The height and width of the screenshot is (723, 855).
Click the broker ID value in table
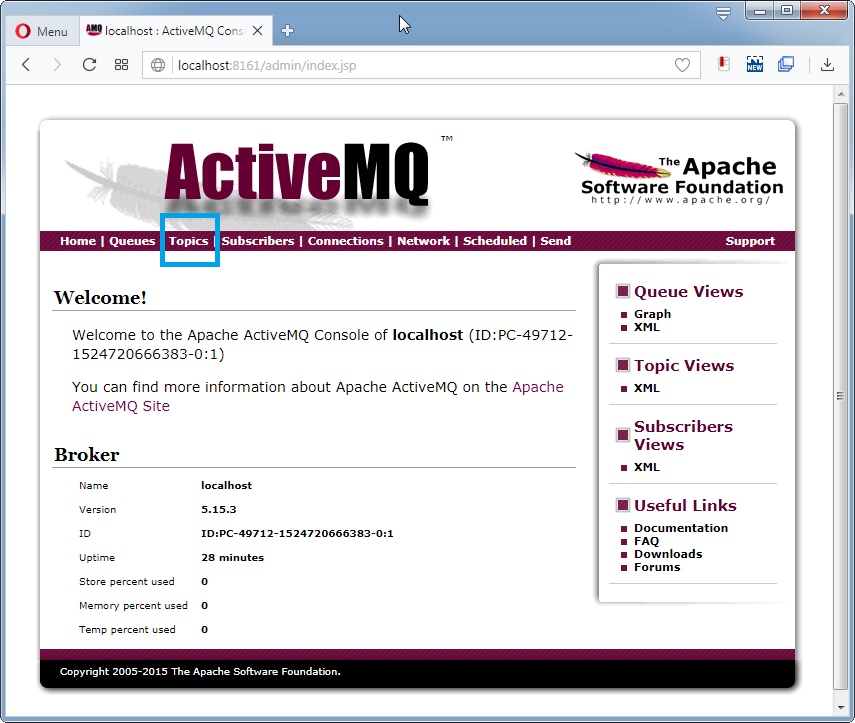pyautogui.click(x=297, y=533)
